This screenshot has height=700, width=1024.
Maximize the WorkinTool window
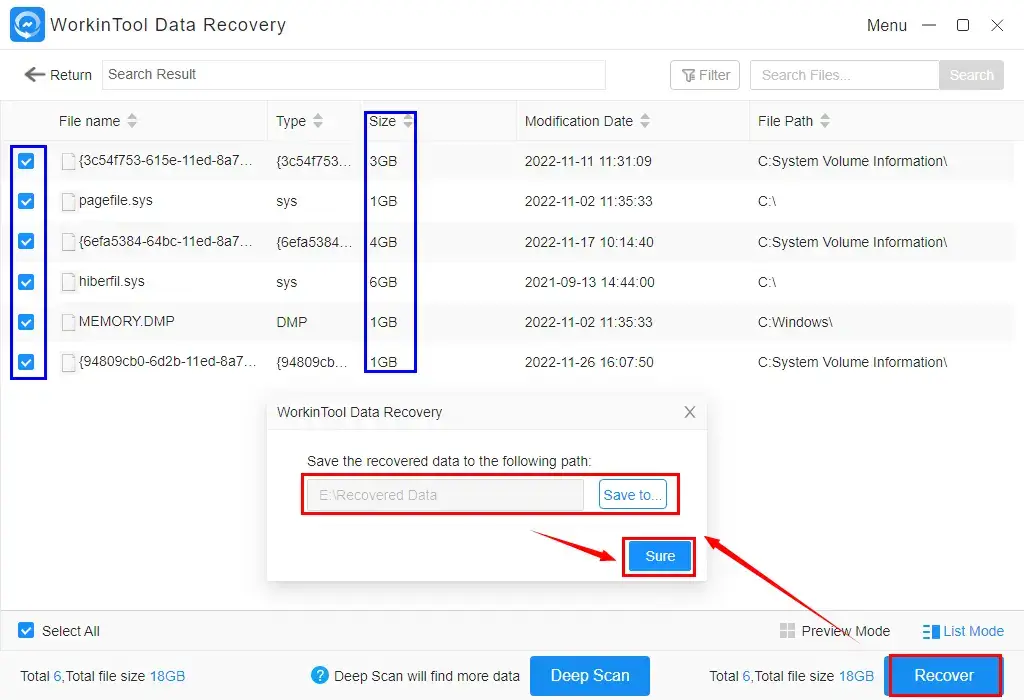(963, 25)
